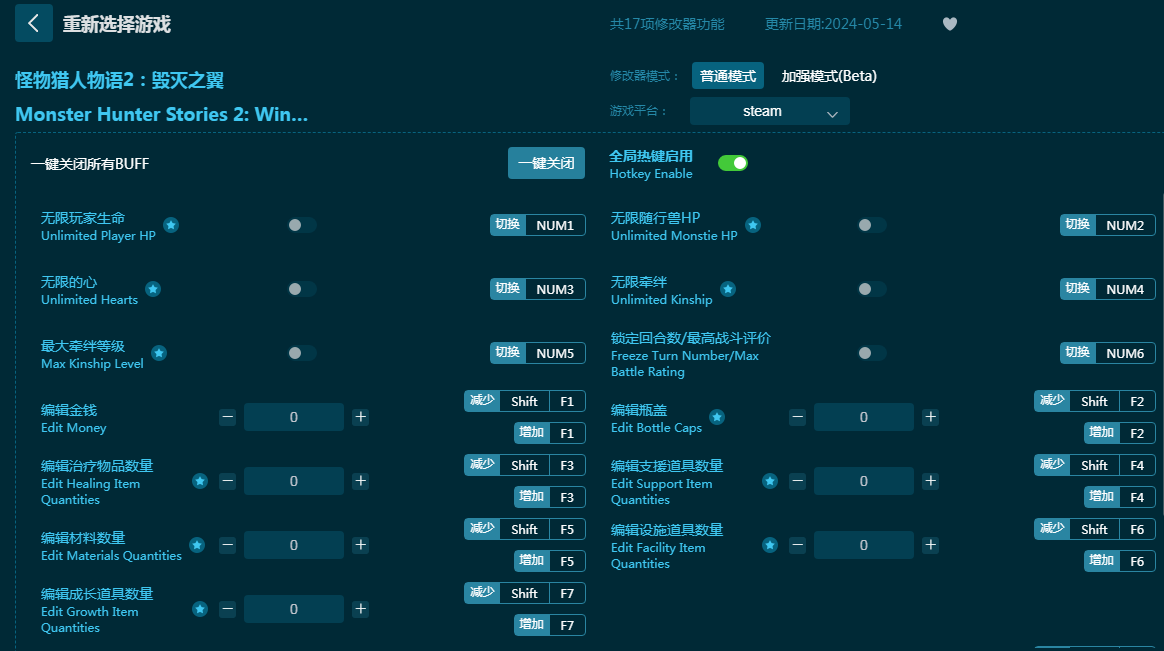Click star icon beside Max Kinship Level

pos(159,353)
